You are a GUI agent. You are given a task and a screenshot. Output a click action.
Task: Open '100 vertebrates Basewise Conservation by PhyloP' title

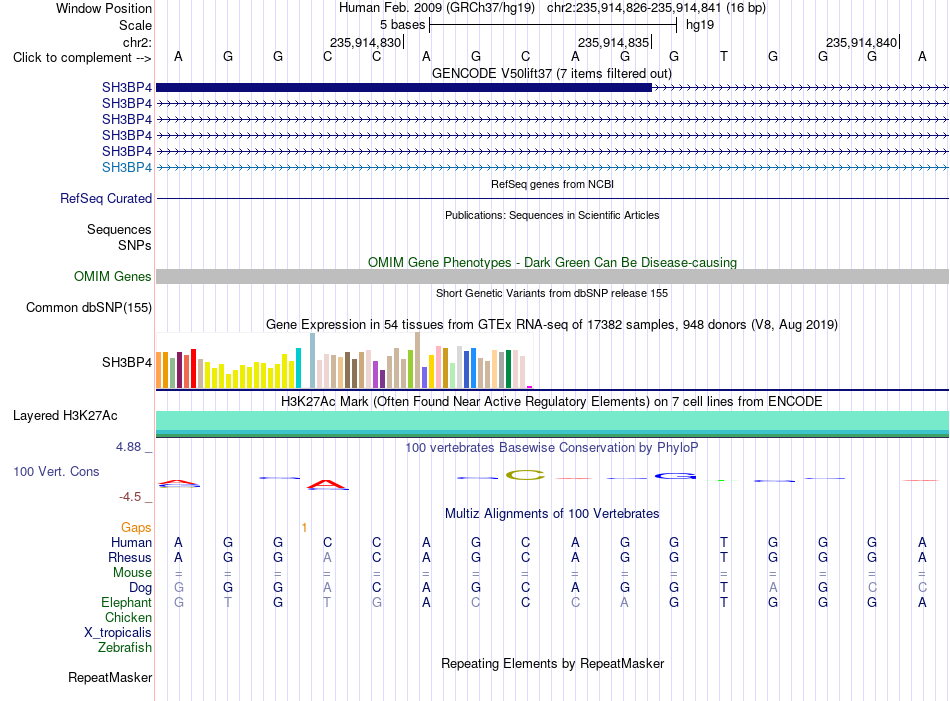click(x=552, y=448)
